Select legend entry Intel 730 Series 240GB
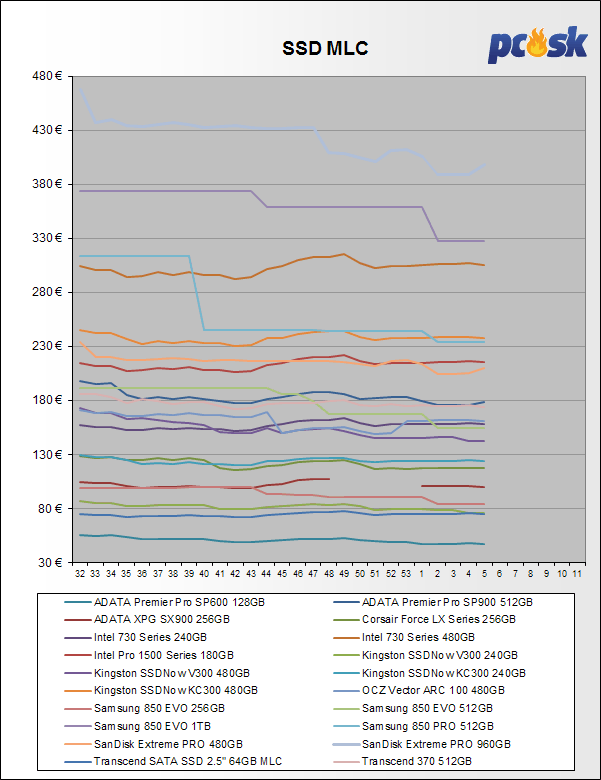 [135, 637]
